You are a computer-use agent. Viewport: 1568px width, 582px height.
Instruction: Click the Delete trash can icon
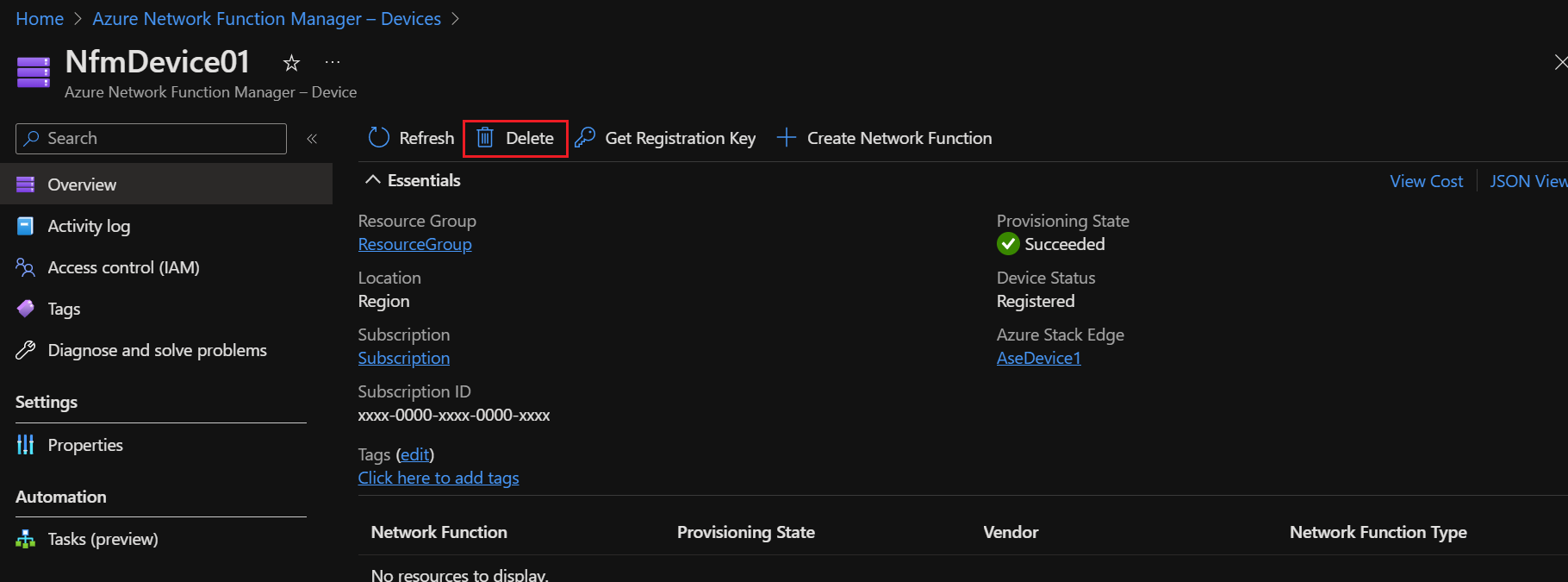point(485,138)
